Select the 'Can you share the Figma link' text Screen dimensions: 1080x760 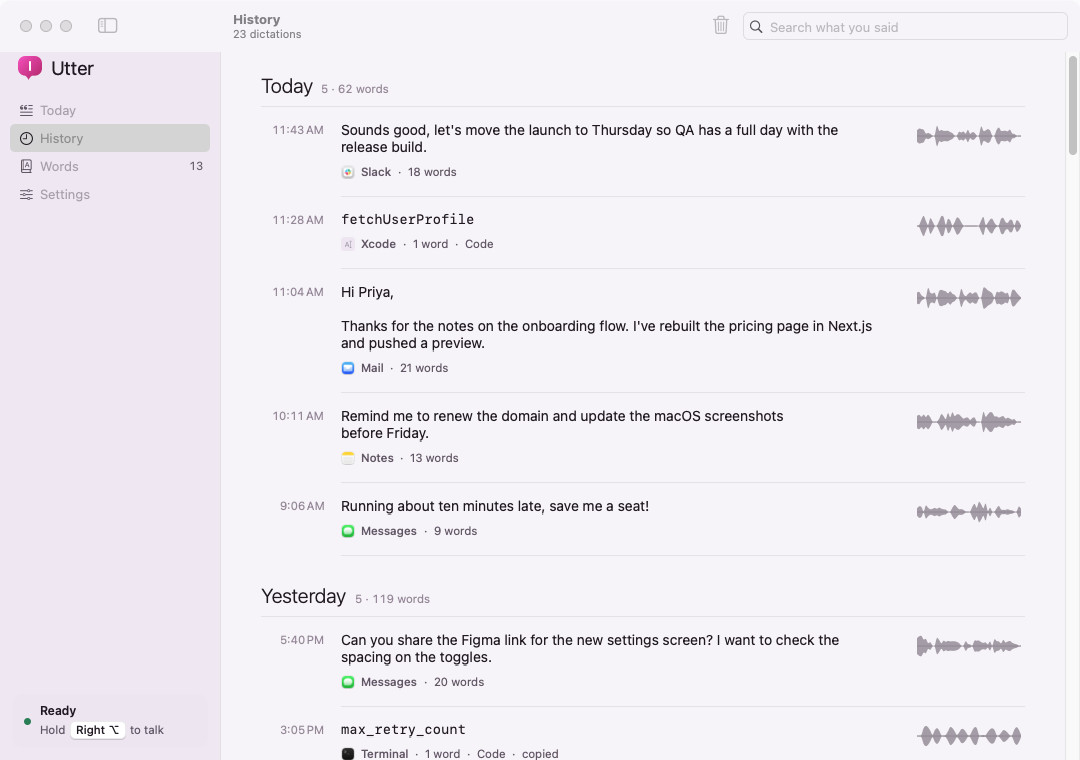(590, 648)
